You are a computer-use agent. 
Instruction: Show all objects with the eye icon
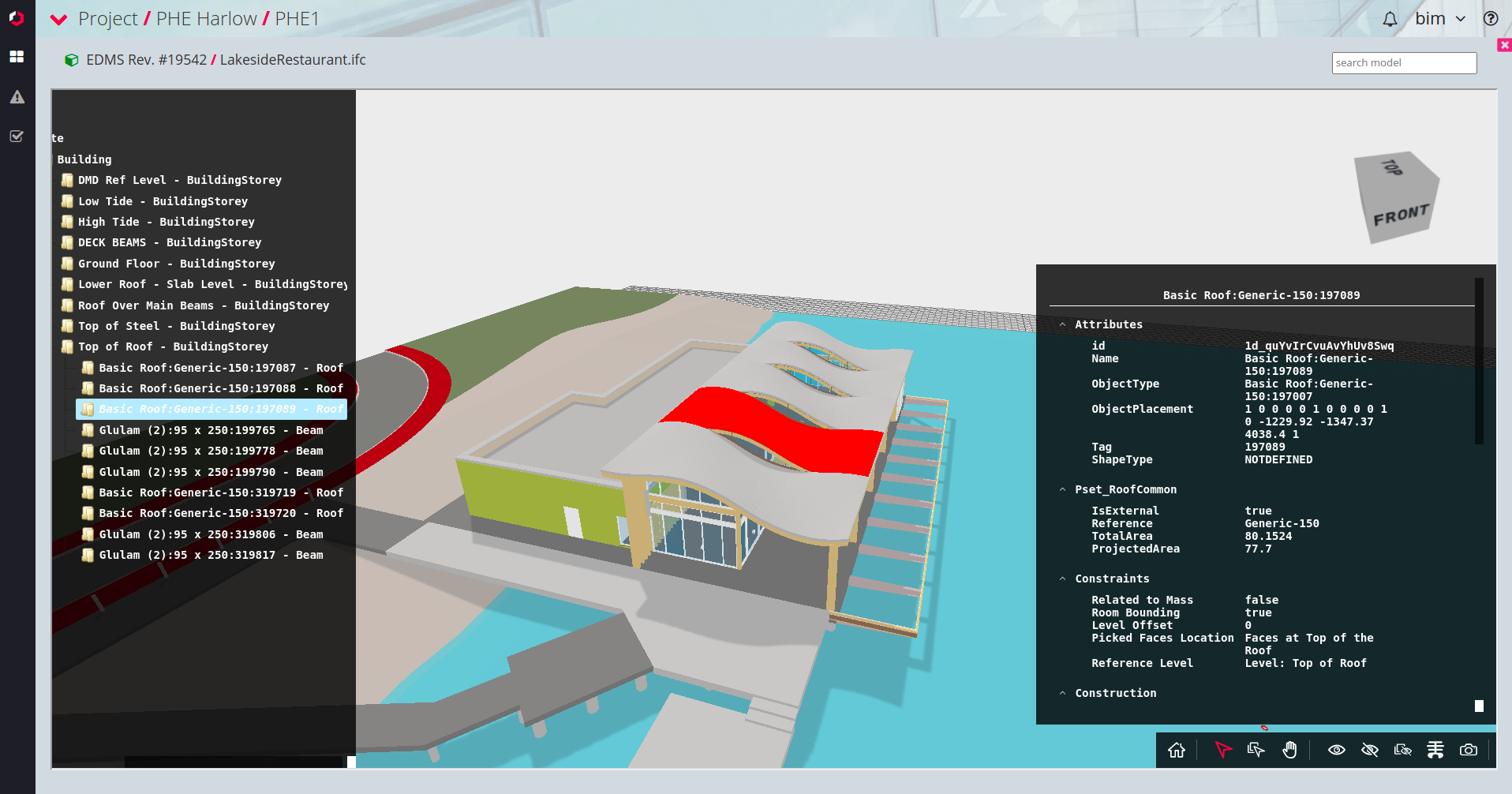coord(1336,750)
